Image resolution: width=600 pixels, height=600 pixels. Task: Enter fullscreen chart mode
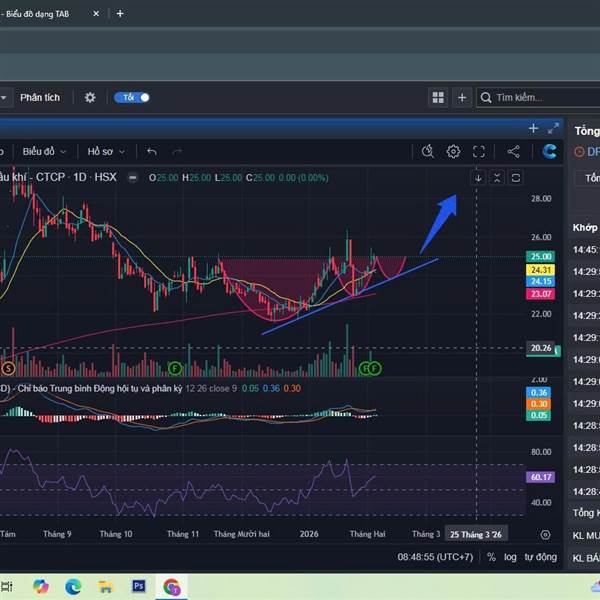click(x=479, y=151)
